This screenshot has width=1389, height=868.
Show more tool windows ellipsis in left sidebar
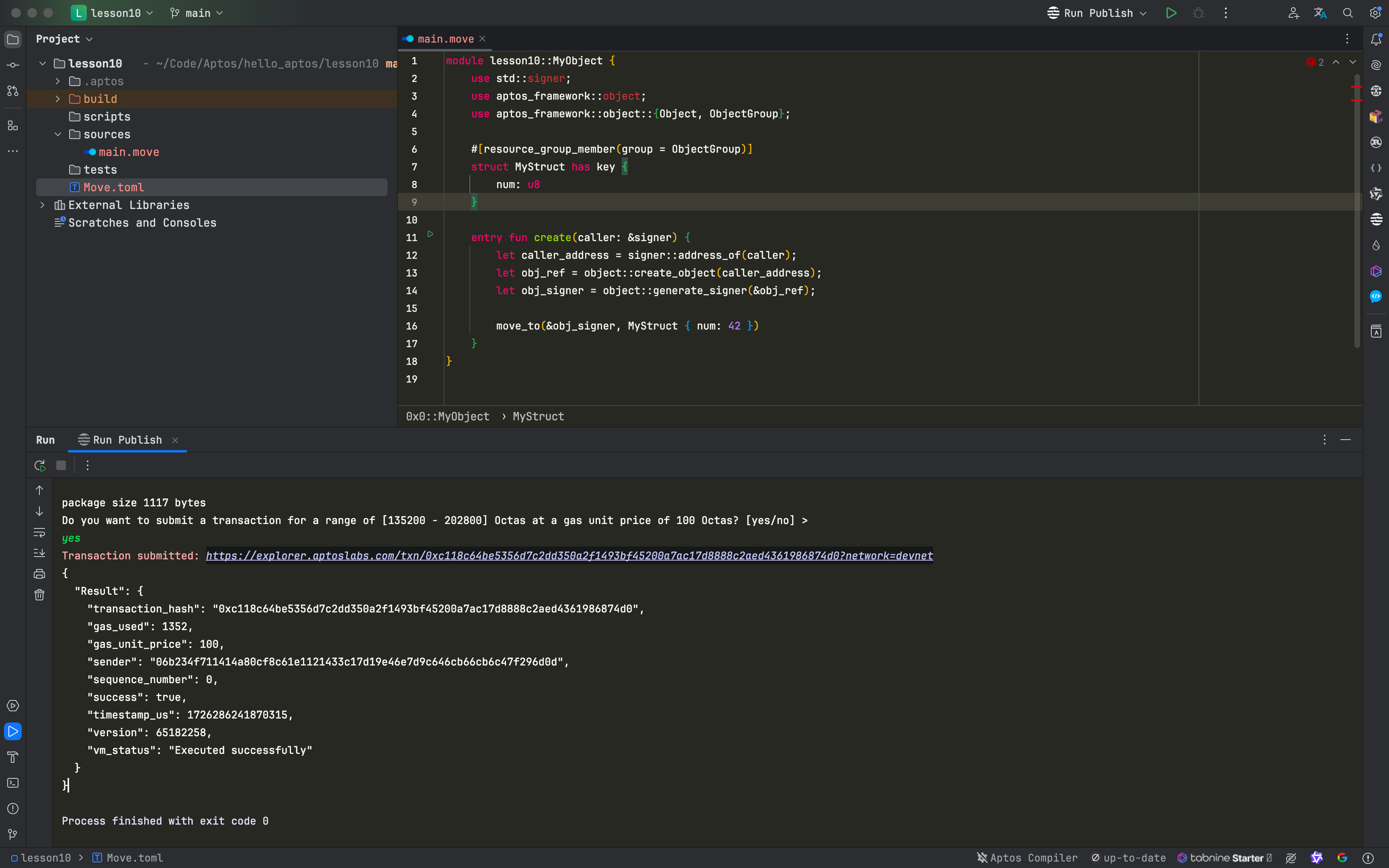pos(12,151)
